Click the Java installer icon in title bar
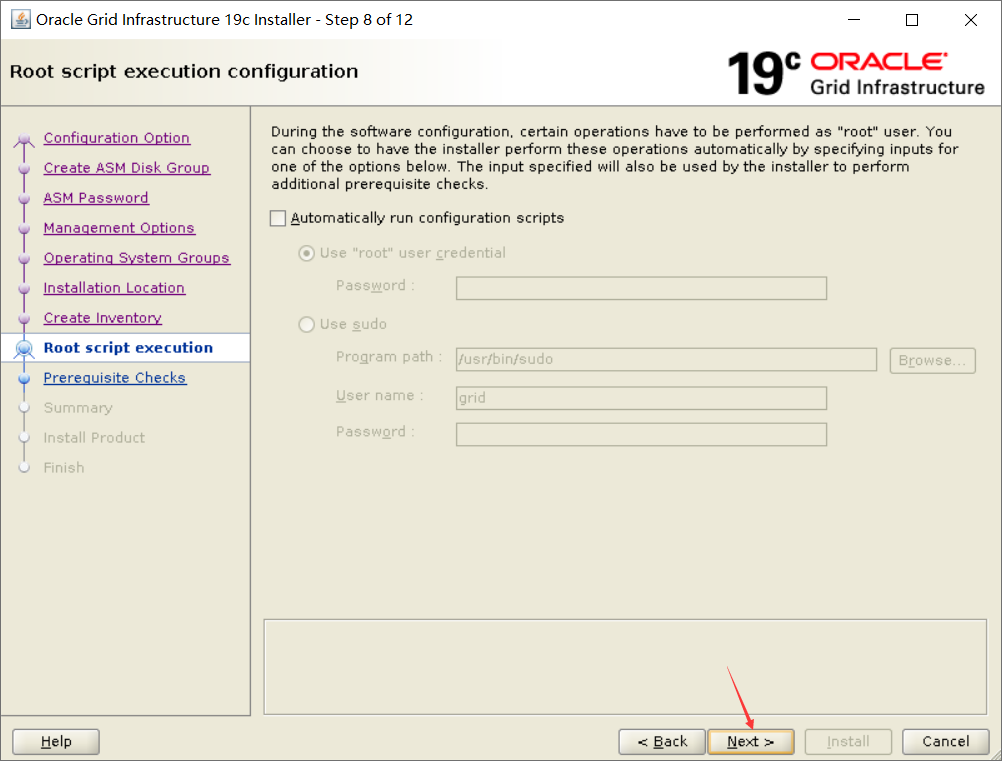The image size is (1002, 761). [x=20, y=20]
